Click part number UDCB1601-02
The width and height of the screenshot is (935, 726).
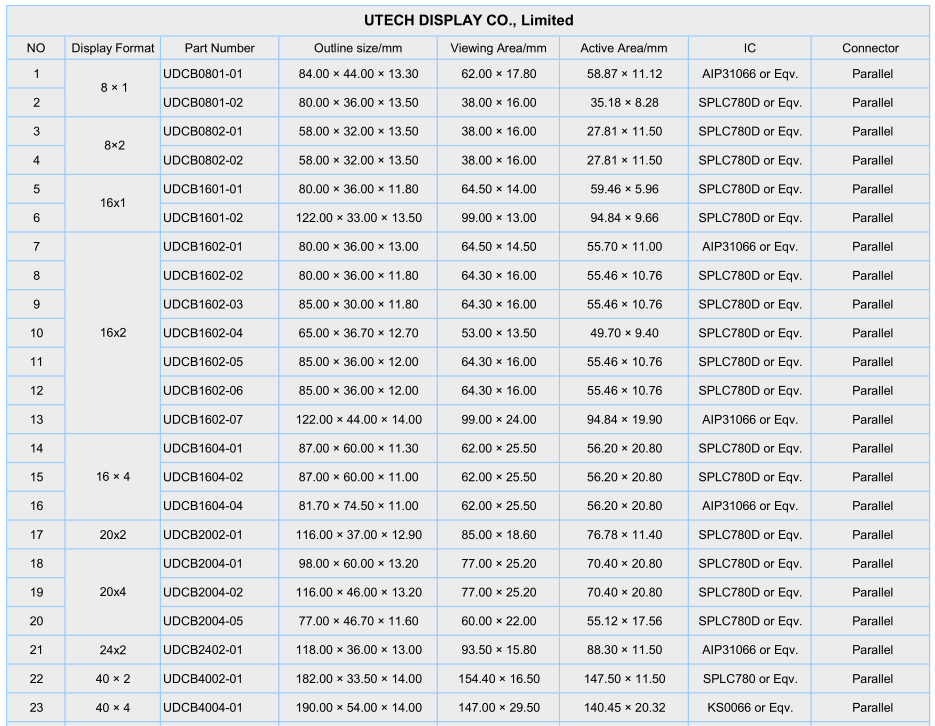(x=203, y=218)
